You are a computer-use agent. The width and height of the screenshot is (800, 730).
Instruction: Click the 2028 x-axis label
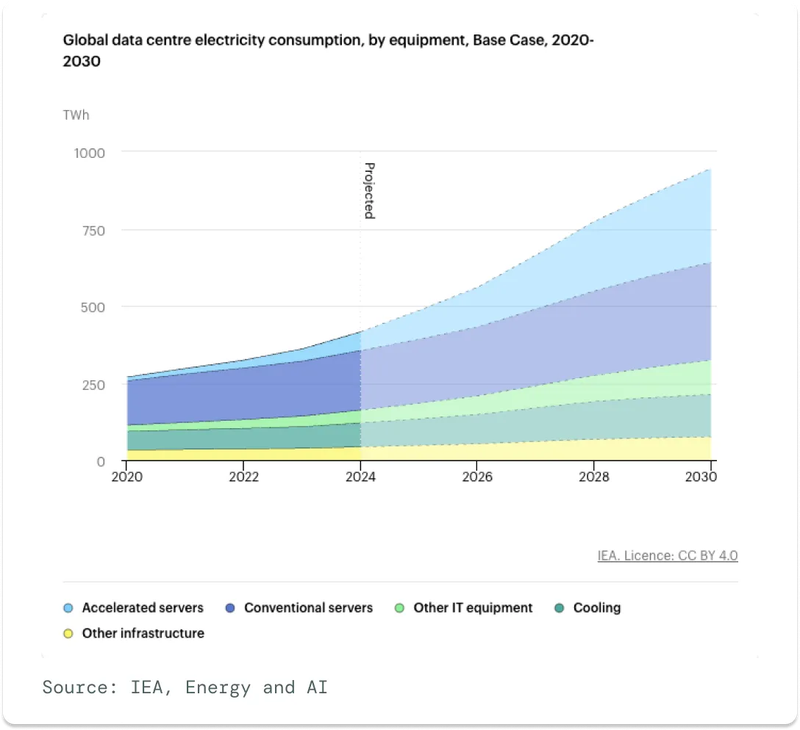(594, 476)
